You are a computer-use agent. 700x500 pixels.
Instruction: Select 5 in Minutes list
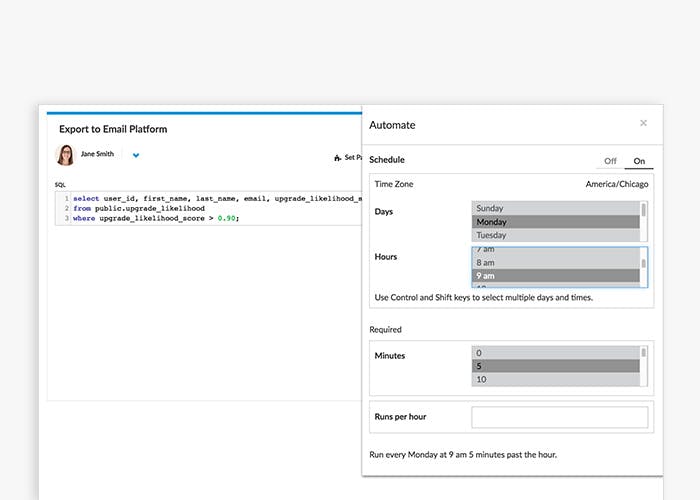point(555,366)
